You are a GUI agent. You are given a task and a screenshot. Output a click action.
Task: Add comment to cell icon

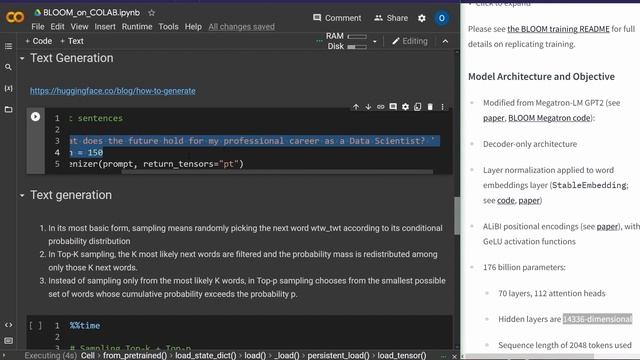[x=393, y=107]
